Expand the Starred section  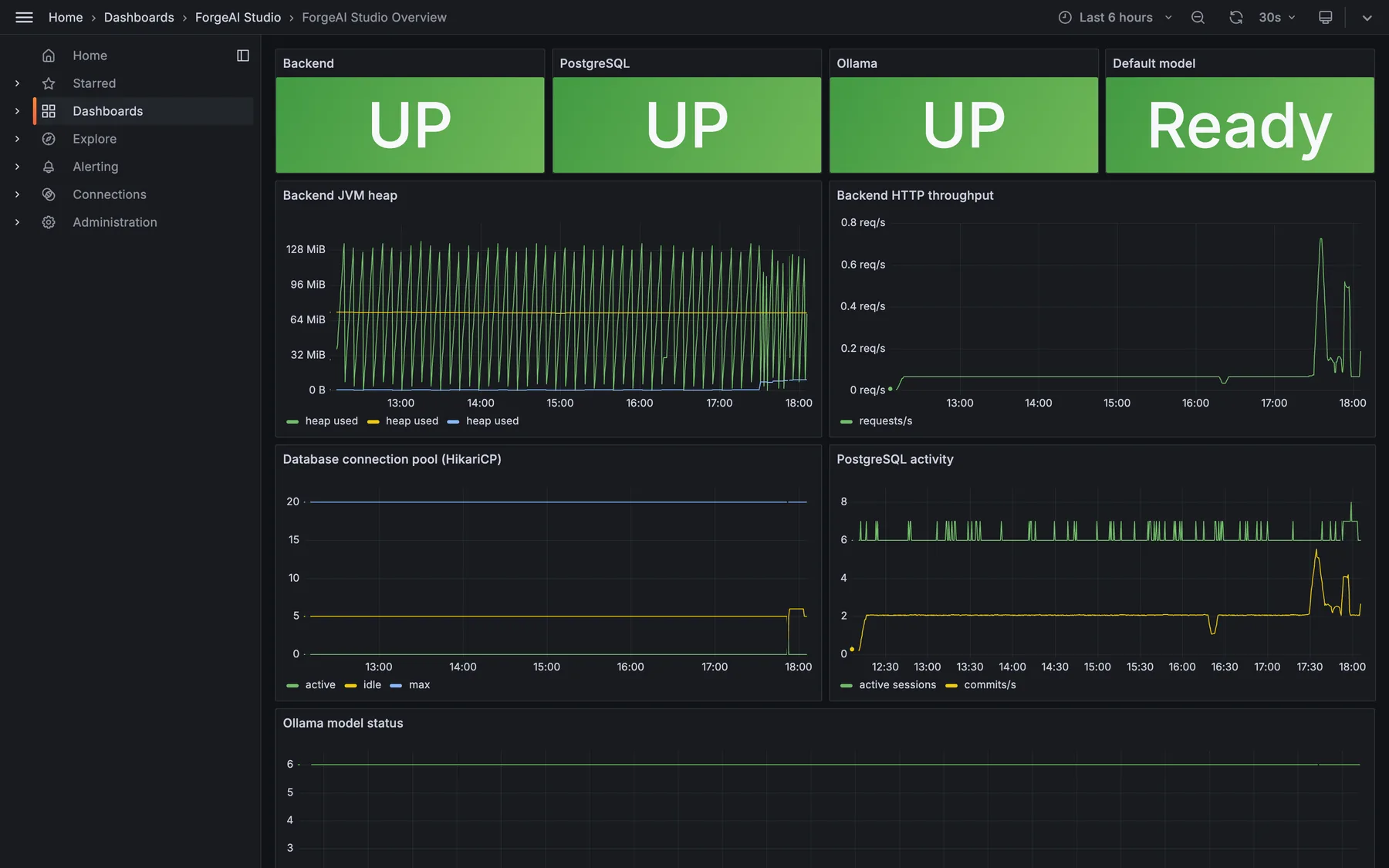[17, 83]
